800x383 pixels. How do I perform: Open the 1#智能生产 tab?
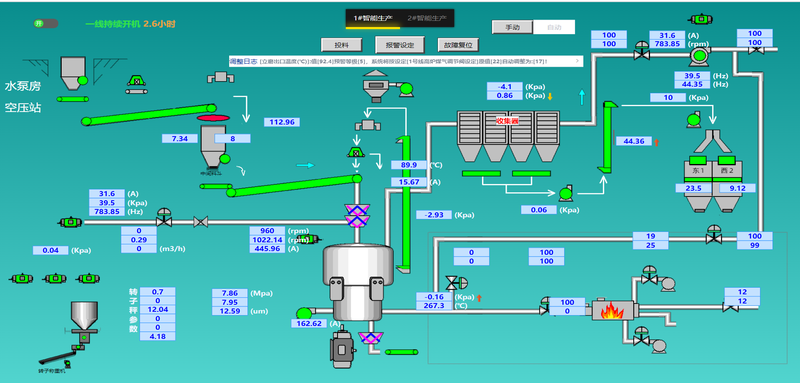373,18
